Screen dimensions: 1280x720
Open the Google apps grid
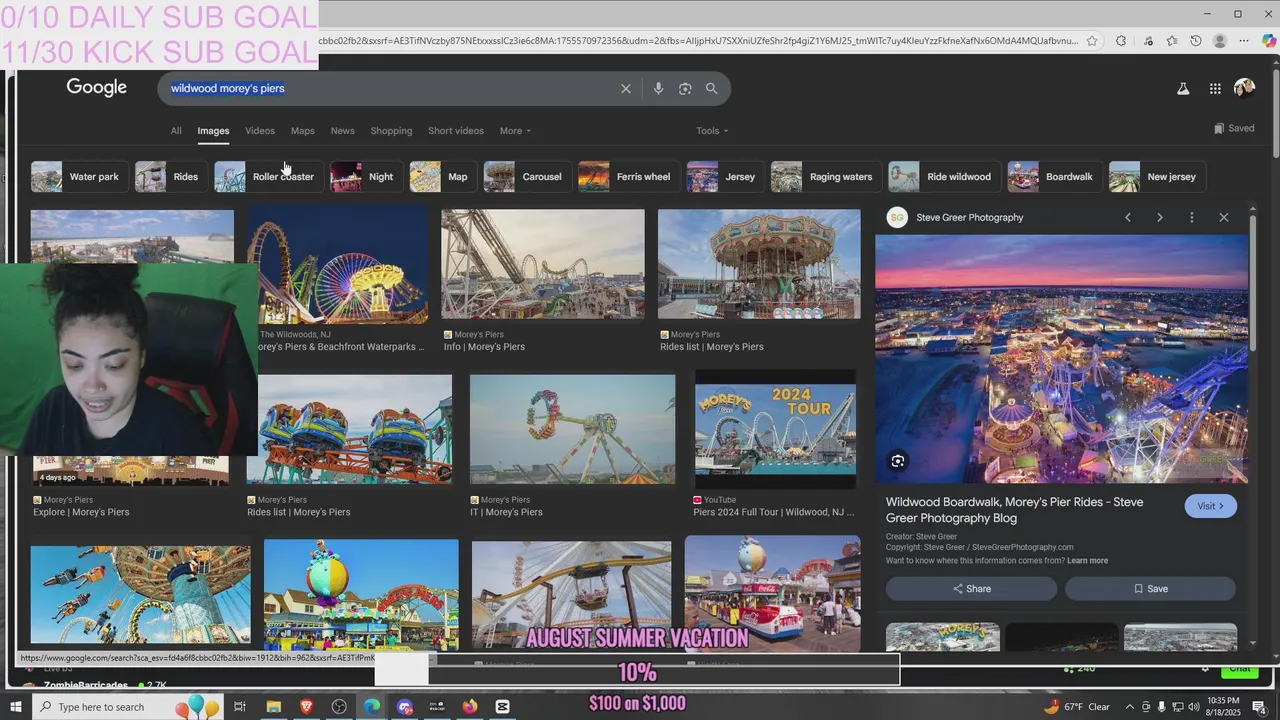(x=1215, y=89)
